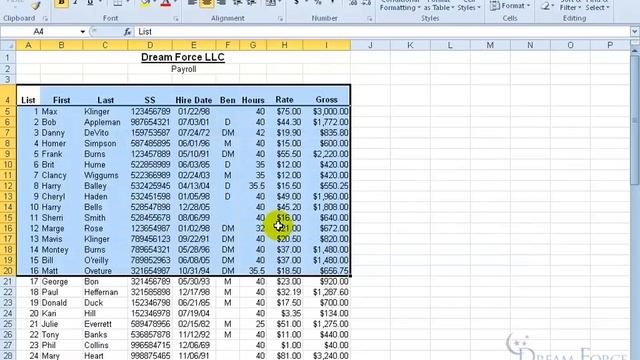This screenshot has width=640, height=360.
Task: Select the $1,287.60 gross cell
Action: [327, 292]
